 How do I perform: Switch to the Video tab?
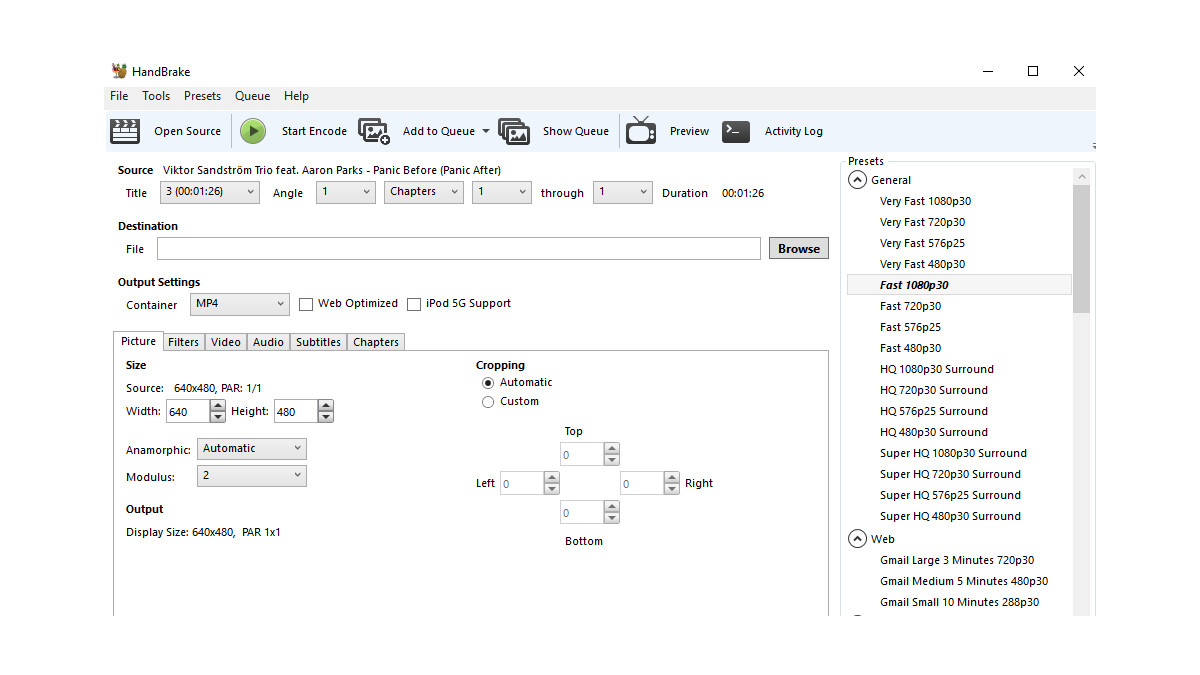[x=226, y=342]
